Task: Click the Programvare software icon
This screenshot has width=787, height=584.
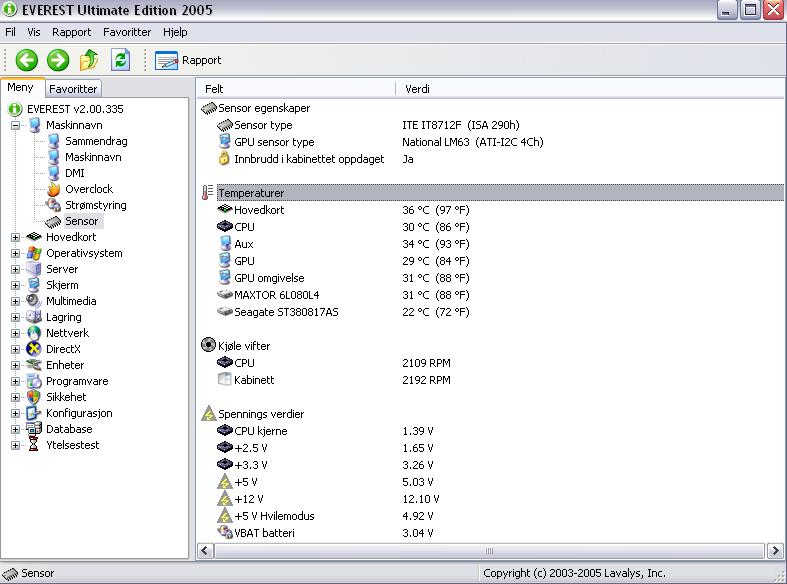Action: [x=34, y=381]
